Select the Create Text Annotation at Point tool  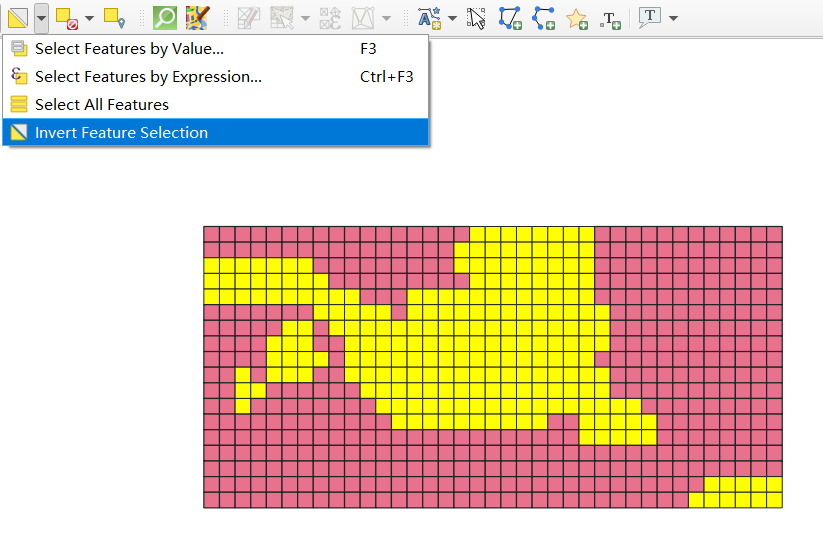(610, 20)
